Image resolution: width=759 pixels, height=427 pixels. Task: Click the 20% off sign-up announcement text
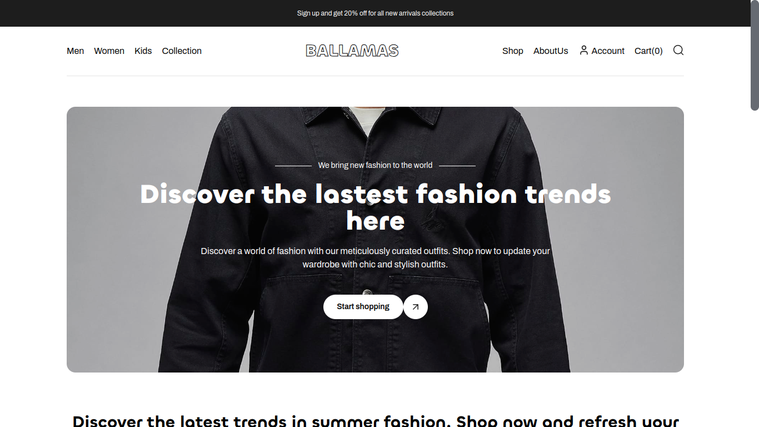(x=375, y=13)
